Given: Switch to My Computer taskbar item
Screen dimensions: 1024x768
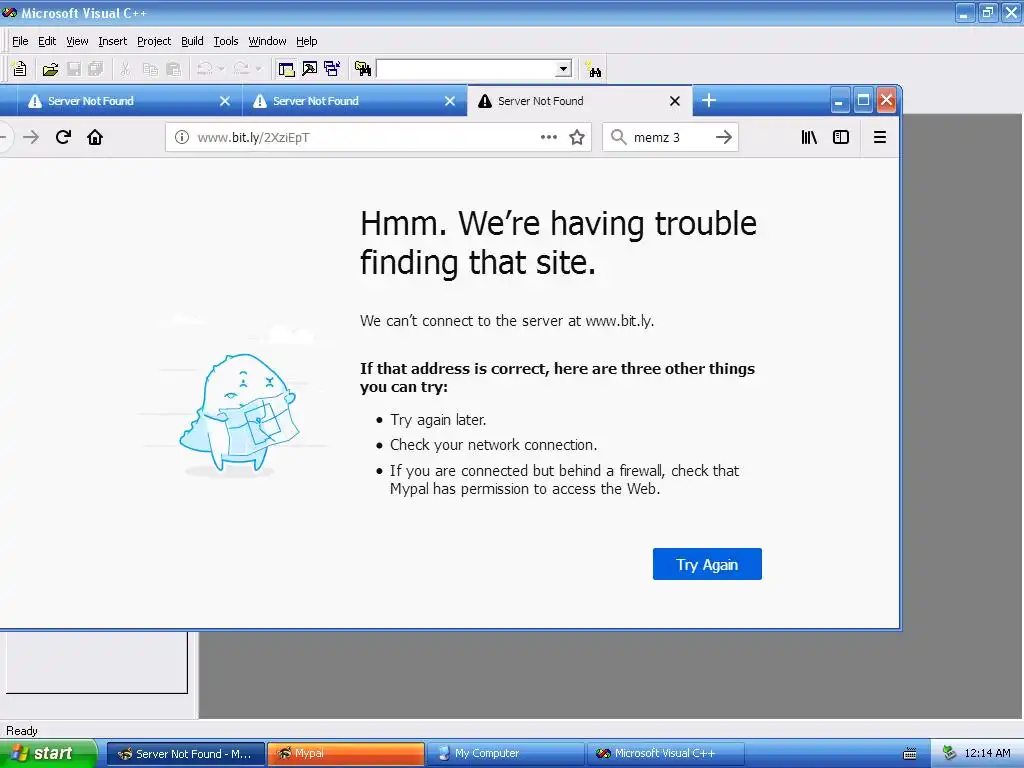Looking at the screenshot, I should (x=505, y=754).
